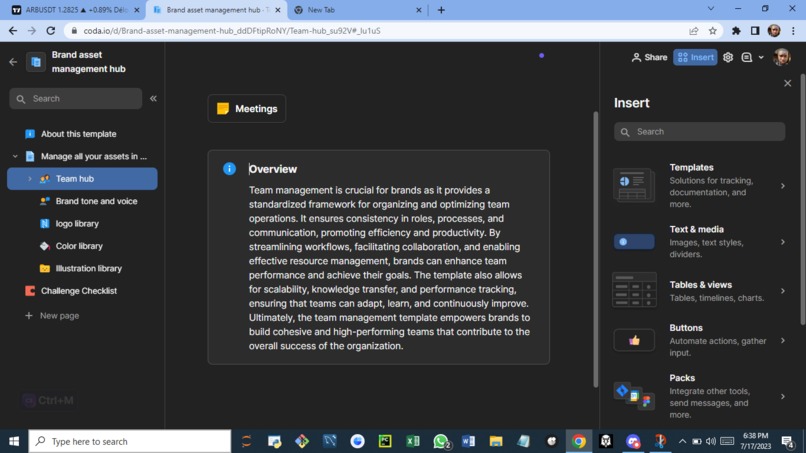Open doc settings gear icon
806x453 pixels.
(728, 57)
